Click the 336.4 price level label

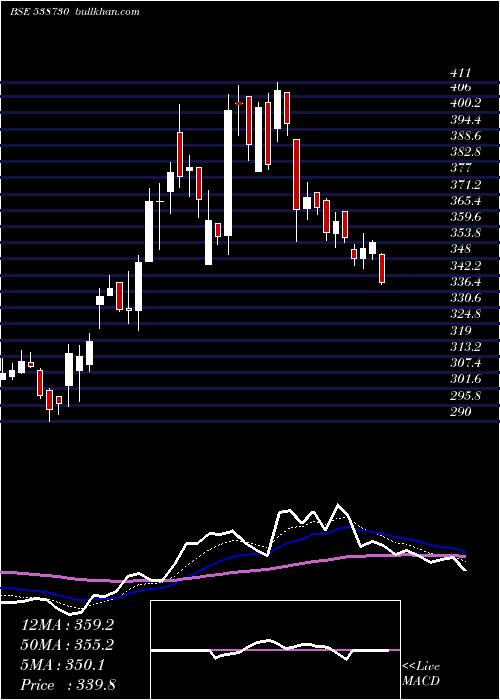(466, 282)
